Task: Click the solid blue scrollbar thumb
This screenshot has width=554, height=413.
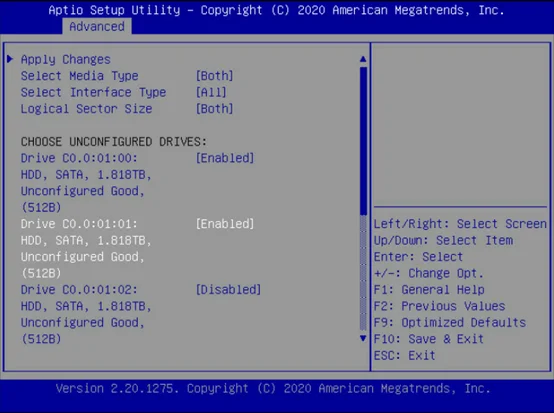Action: click(x=363, y=141)
